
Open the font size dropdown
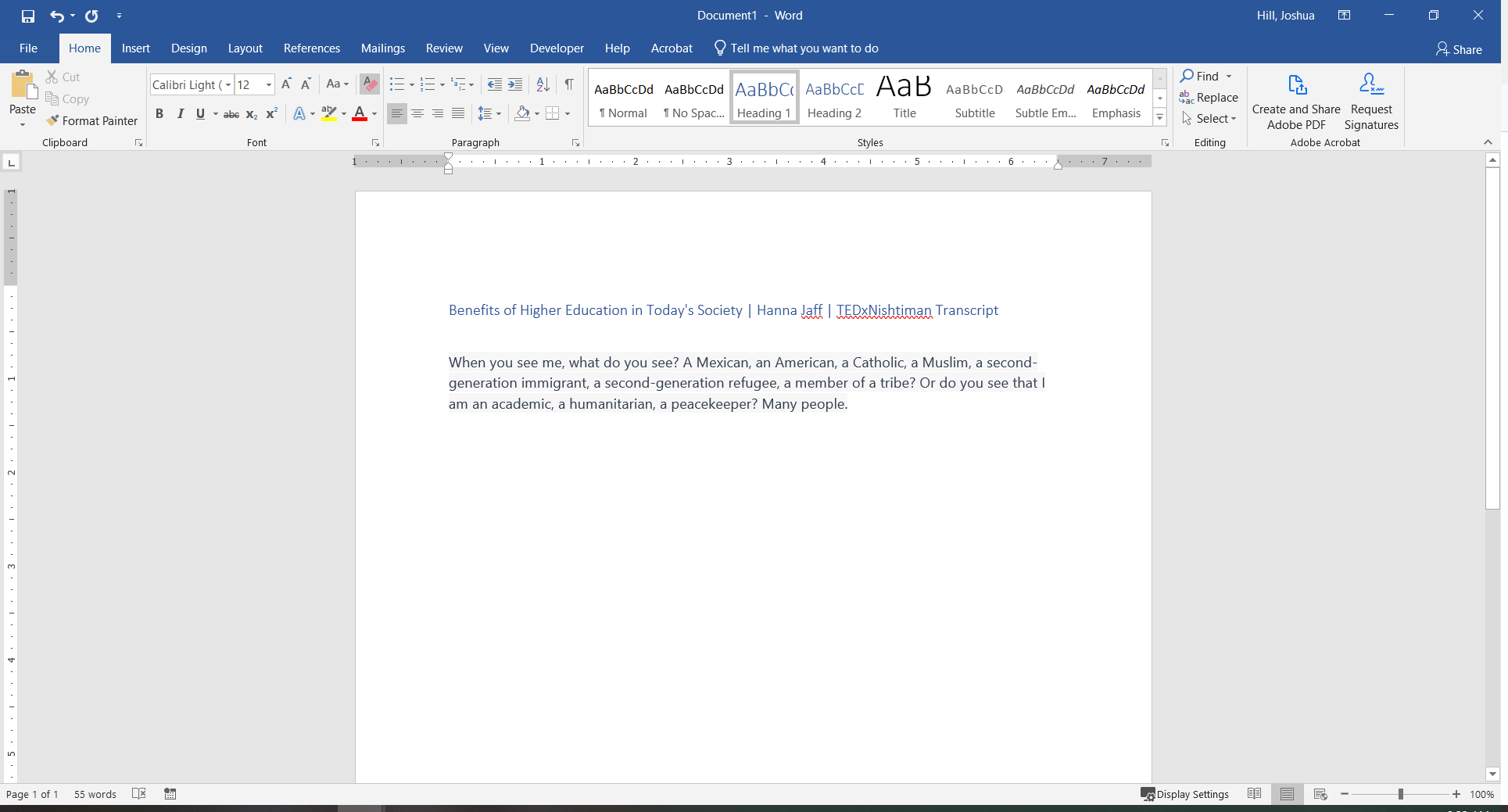click(x=268, y=84)
